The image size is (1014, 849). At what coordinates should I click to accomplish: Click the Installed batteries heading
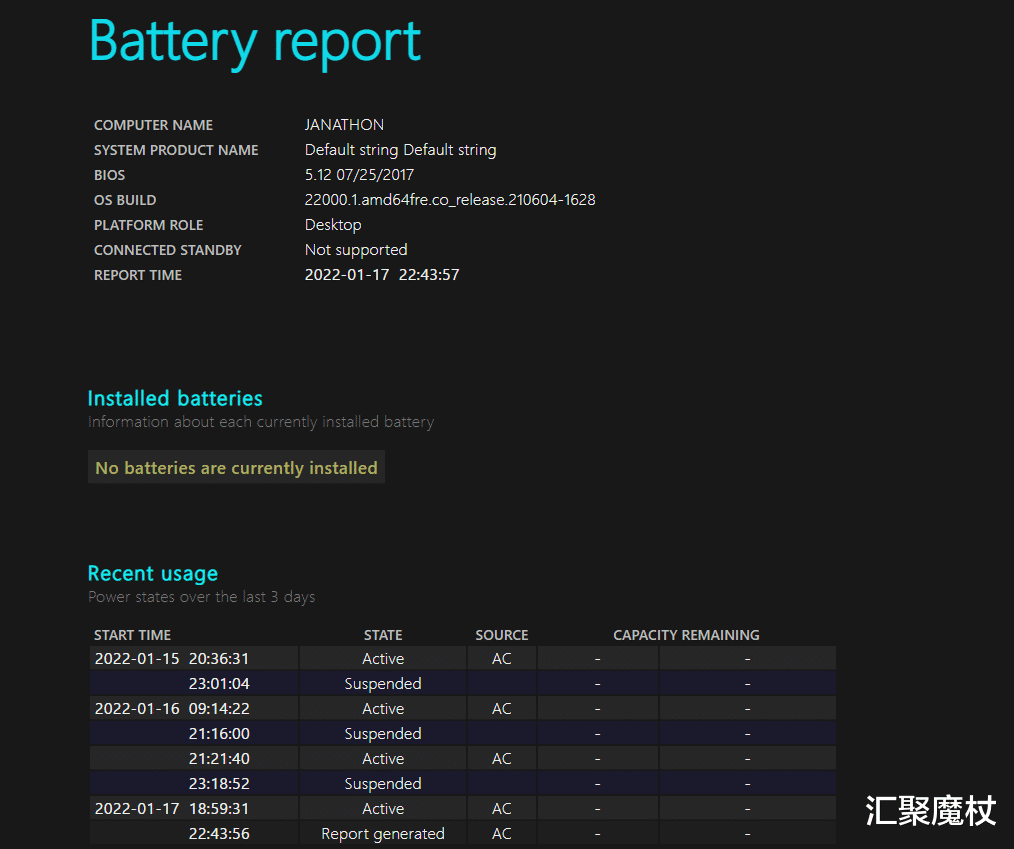(x=175, y=398)
